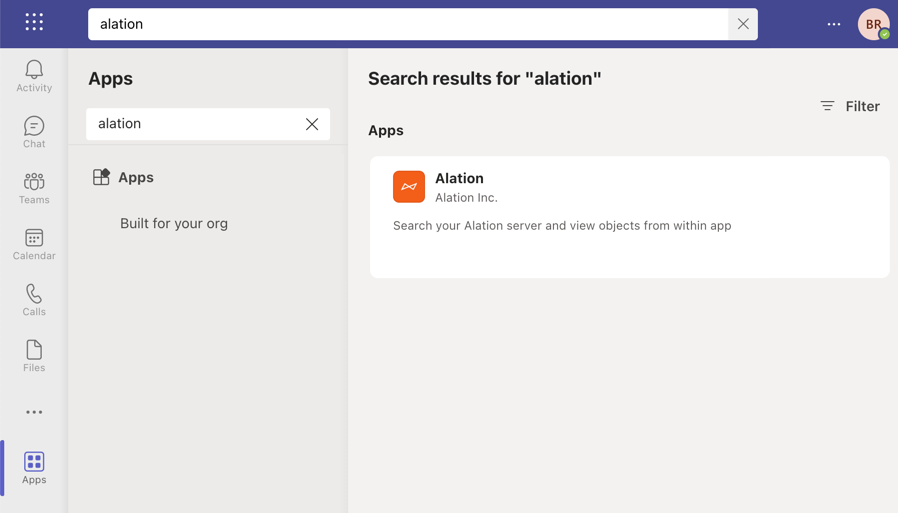
Task: Open the Files section
Action: point(34,356)
